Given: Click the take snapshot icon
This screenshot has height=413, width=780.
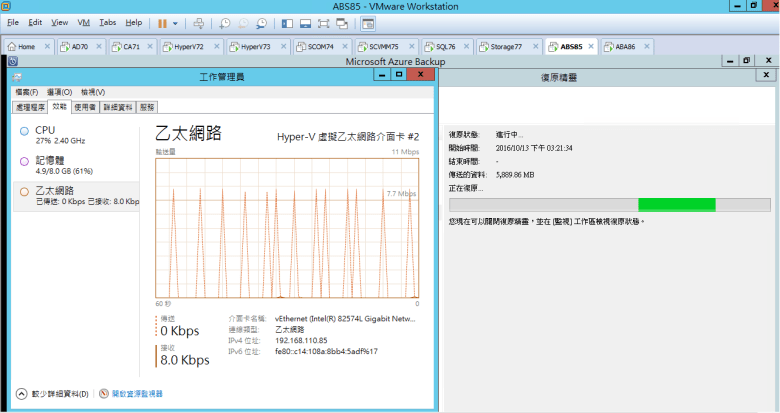Looking at the screenshot, I should pos(225,22).
